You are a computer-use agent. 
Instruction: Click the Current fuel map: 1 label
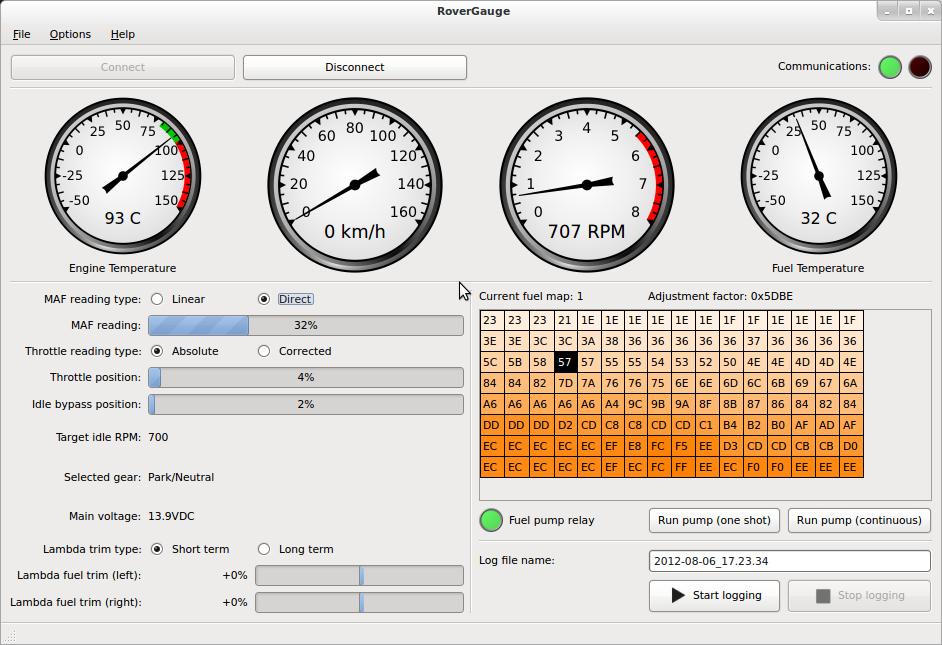coord(531,296)
